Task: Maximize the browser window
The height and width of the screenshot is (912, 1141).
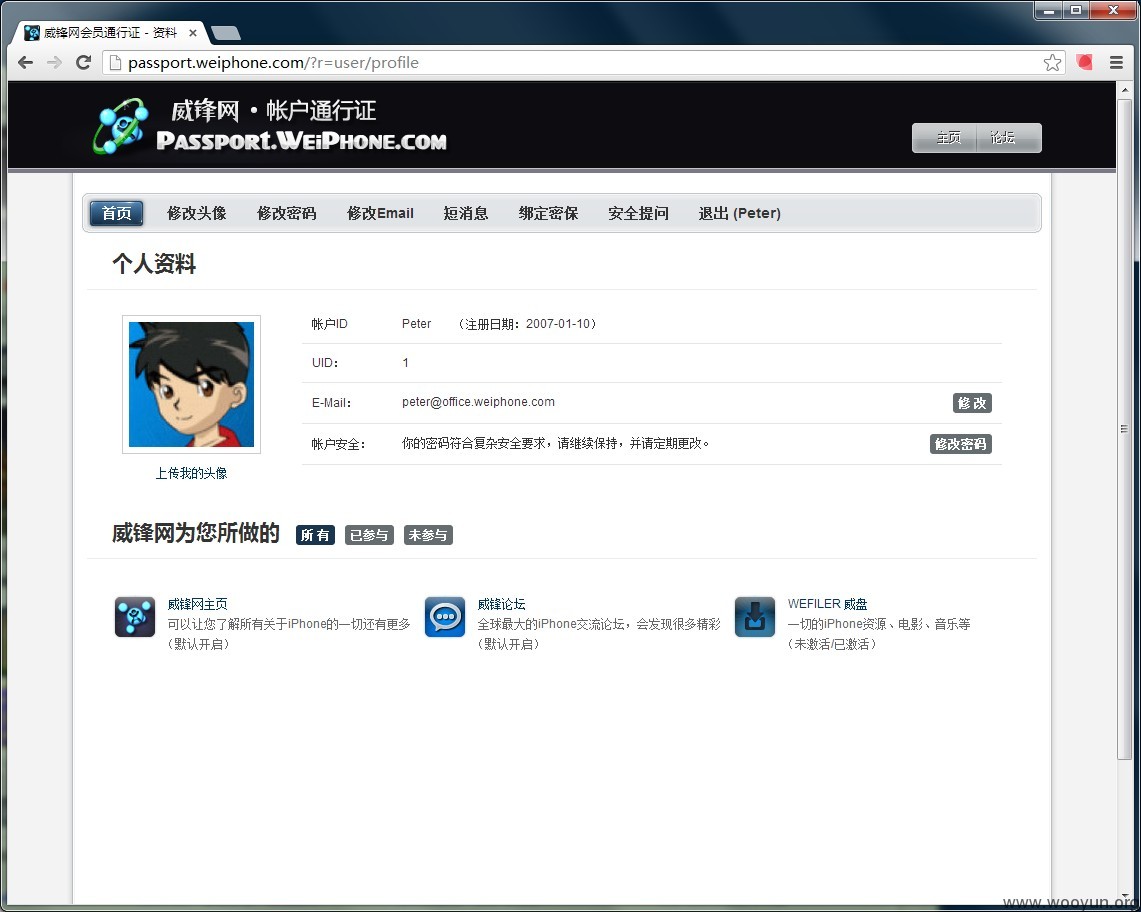Action: (1076, 10)
